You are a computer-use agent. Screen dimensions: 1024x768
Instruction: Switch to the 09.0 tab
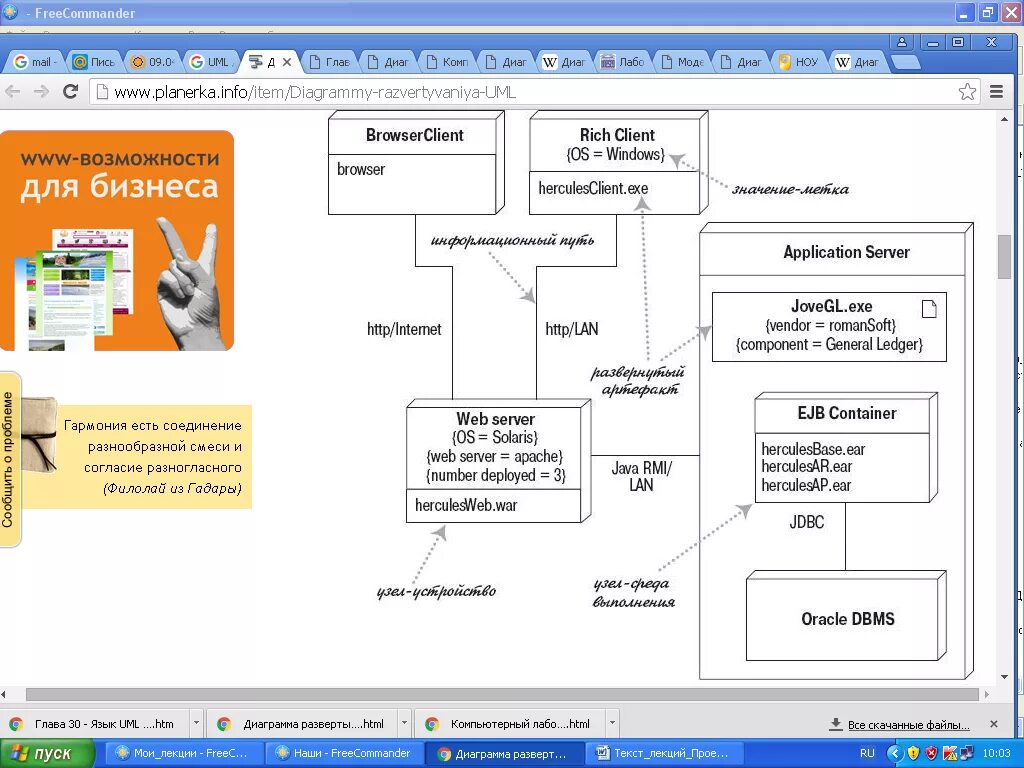(x=154, y=62)
